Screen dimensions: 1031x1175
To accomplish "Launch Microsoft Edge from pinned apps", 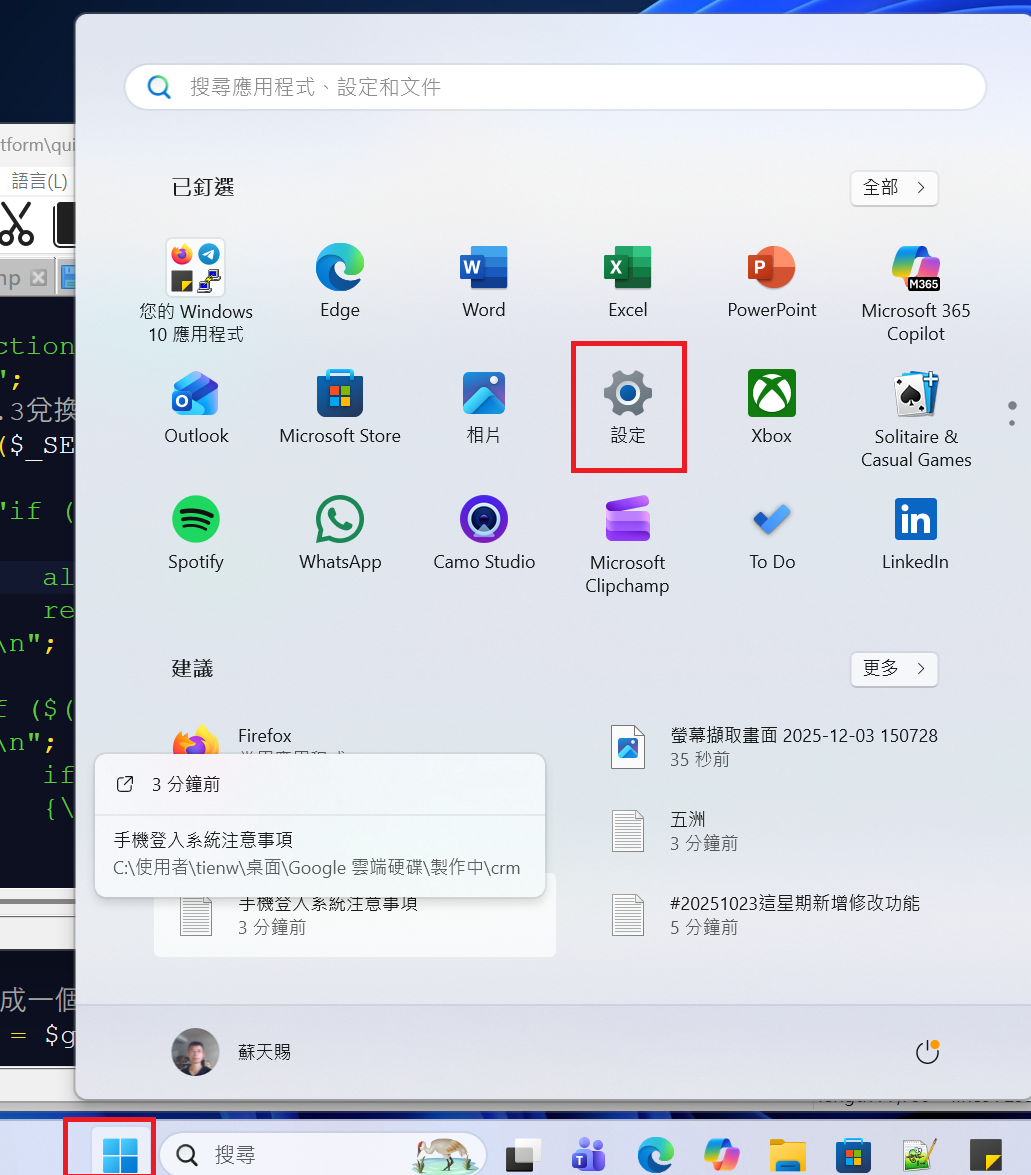I will coord(339,281).
